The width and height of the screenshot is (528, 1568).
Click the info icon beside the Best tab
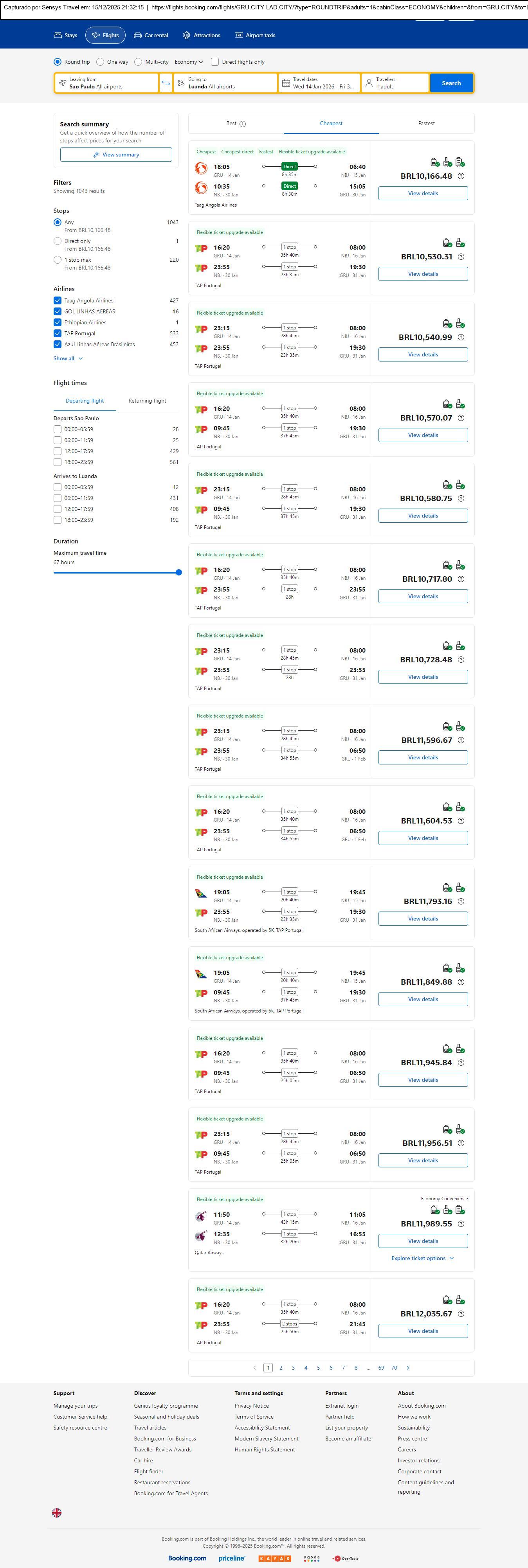pos(242,124)
